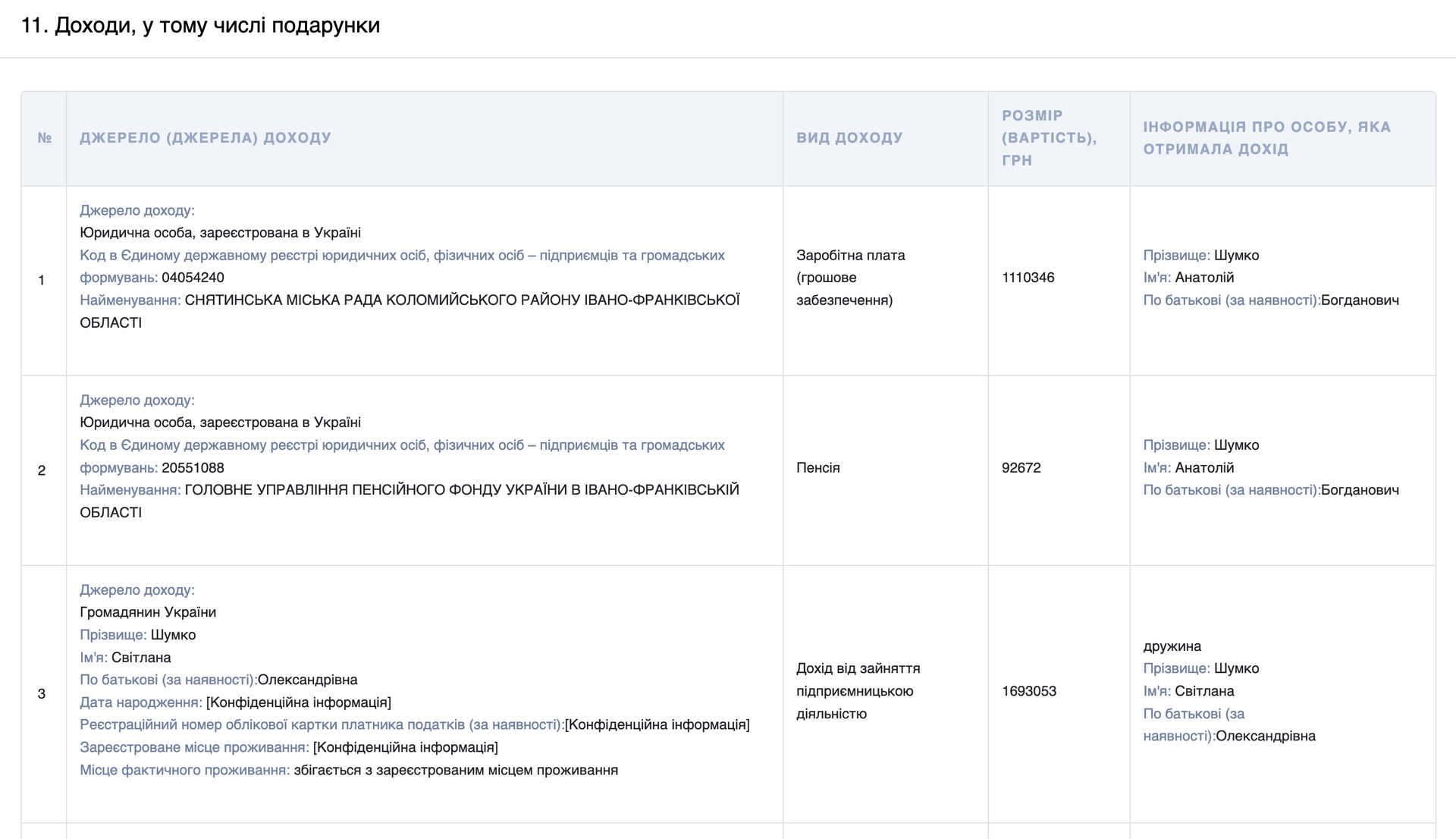
Task: Click the "№" column header
Action: coord(45,138)
